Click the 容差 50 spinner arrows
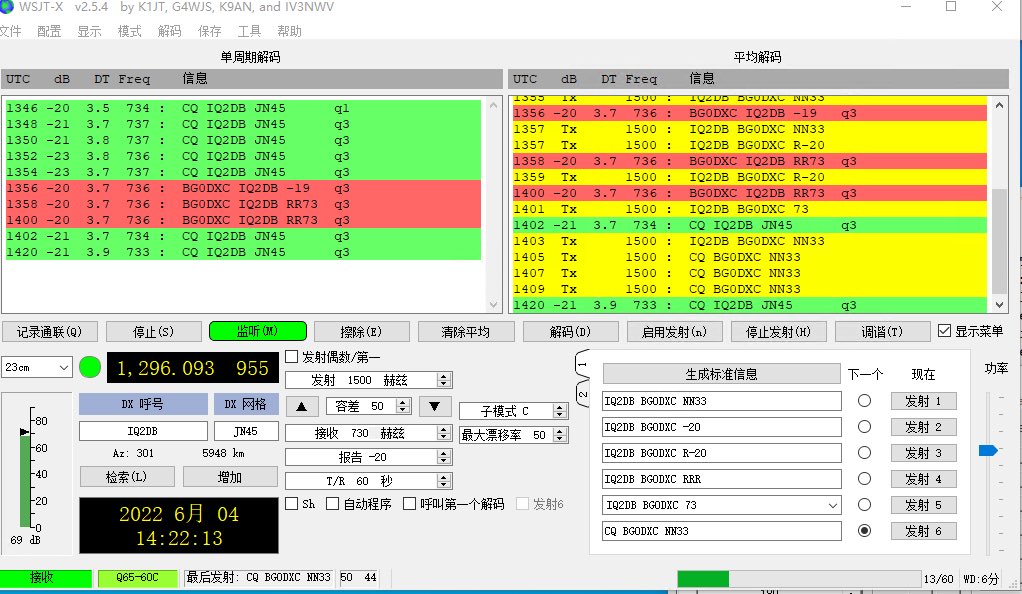1022x594 pixels. pos(403,406)
